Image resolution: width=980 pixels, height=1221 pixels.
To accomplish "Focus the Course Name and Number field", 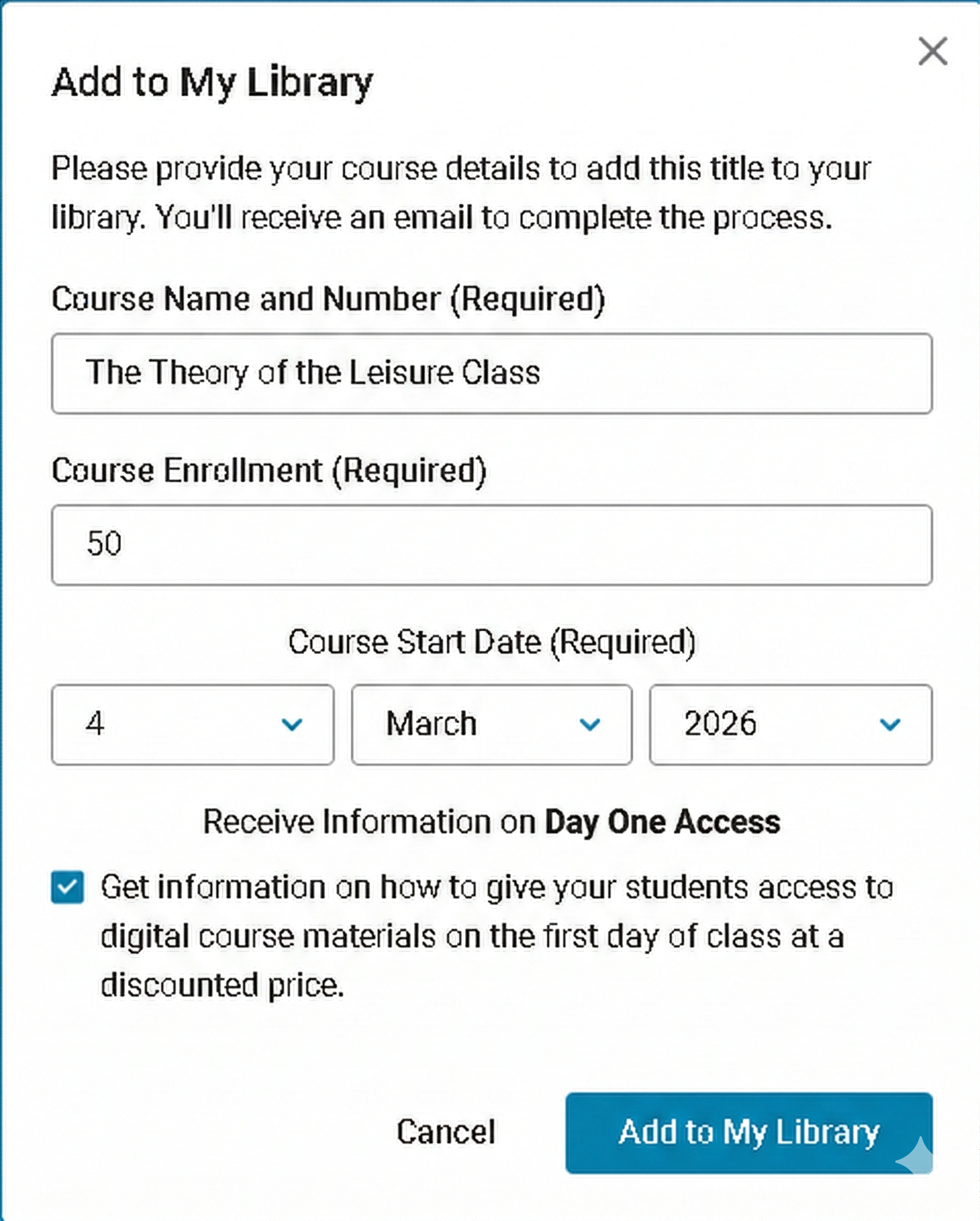I will [492, 373].
